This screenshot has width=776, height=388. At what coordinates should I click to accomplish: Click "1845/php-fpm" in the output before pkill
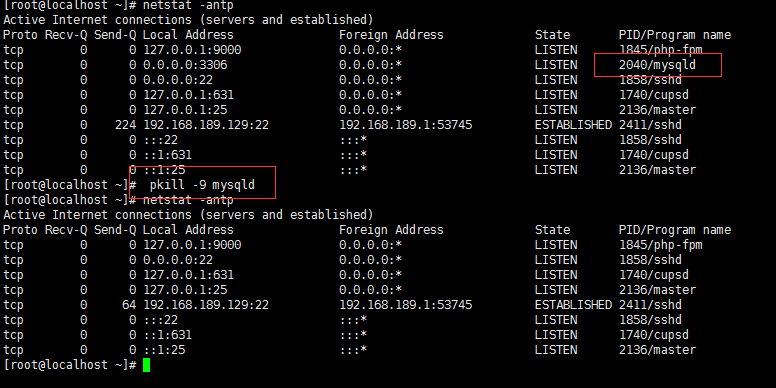pyautogui.click(x=661, y=49)
